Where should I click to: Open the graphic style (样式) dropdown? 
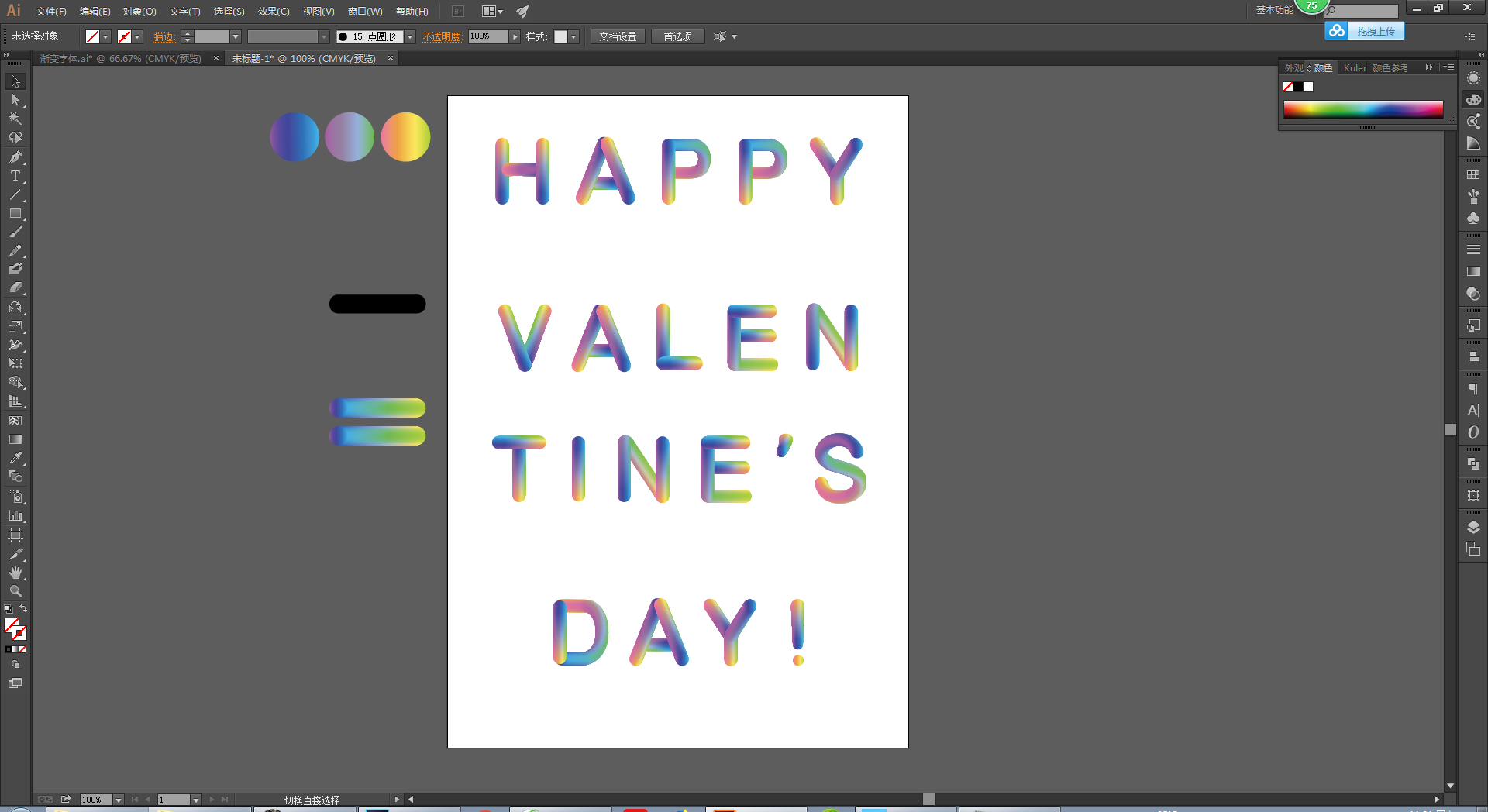click(x=573, y=37)
